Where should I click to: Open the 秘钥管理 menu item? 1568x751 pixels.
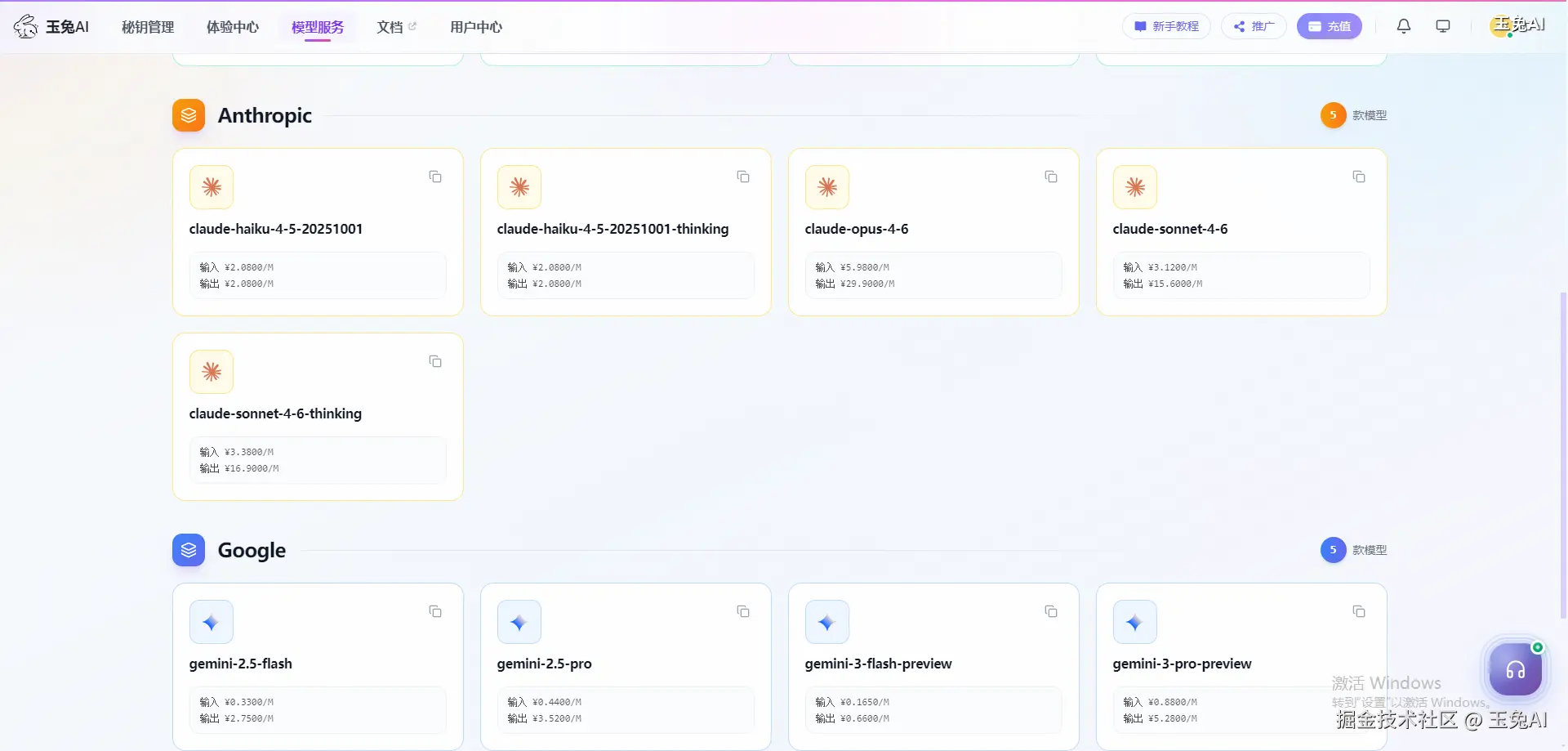148,27
